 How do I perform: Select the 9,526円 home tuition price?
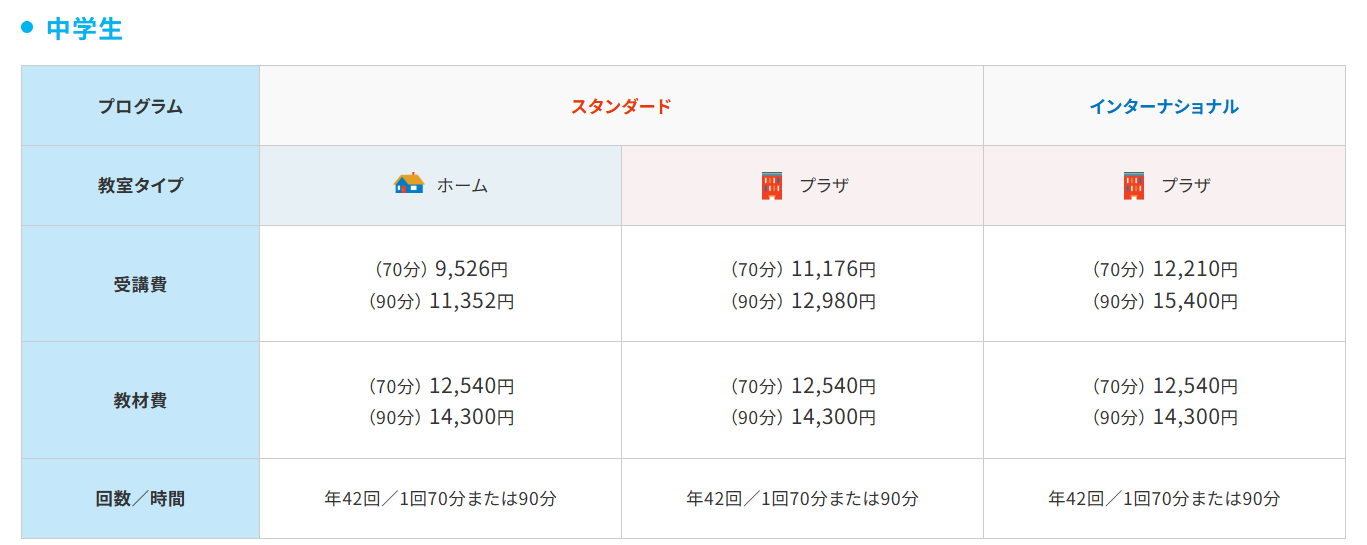[x=472, y=269]
